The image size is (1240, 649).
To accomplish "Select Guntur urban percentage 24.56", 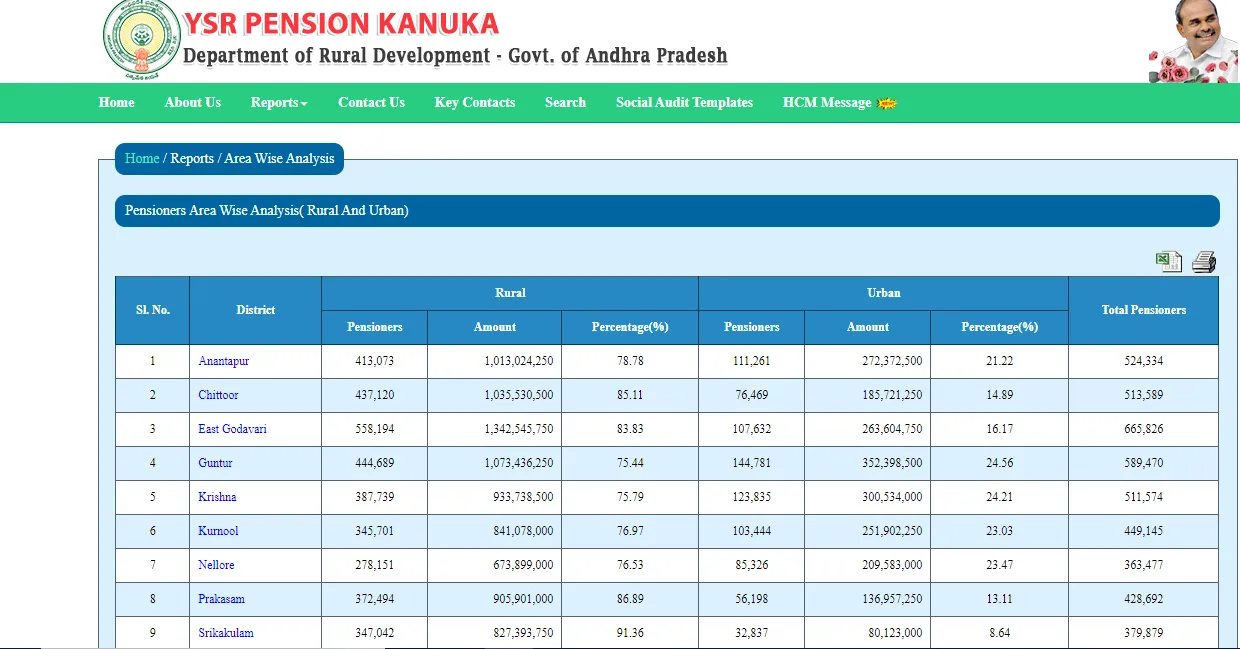I will (1000, 463).
